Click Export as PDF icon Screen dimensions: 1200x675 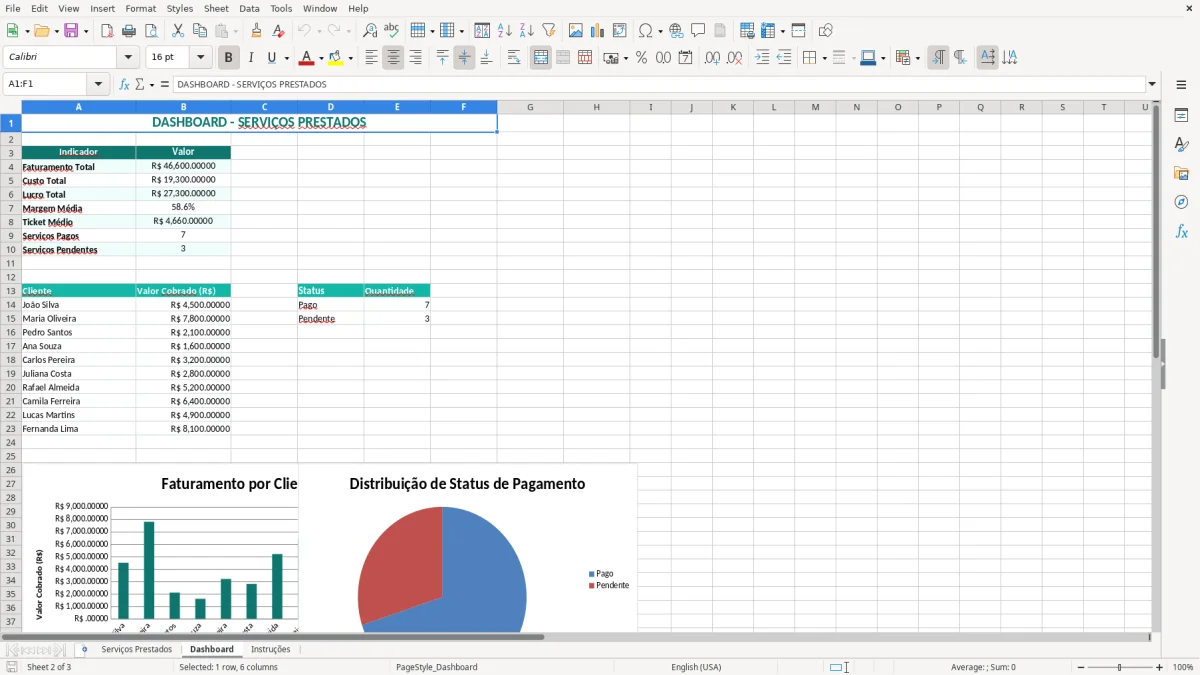pyautogui.click(x=107, y=31)
